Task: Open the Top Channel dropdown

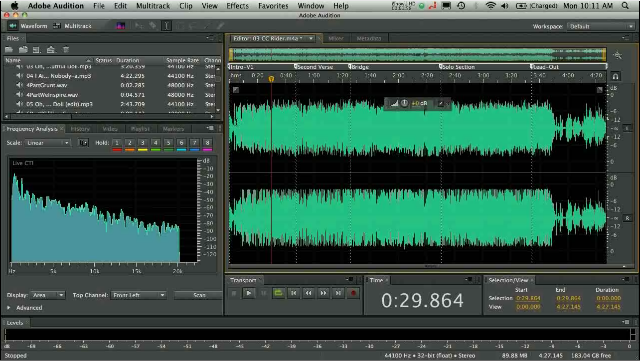Action: [x=138, y=295]
